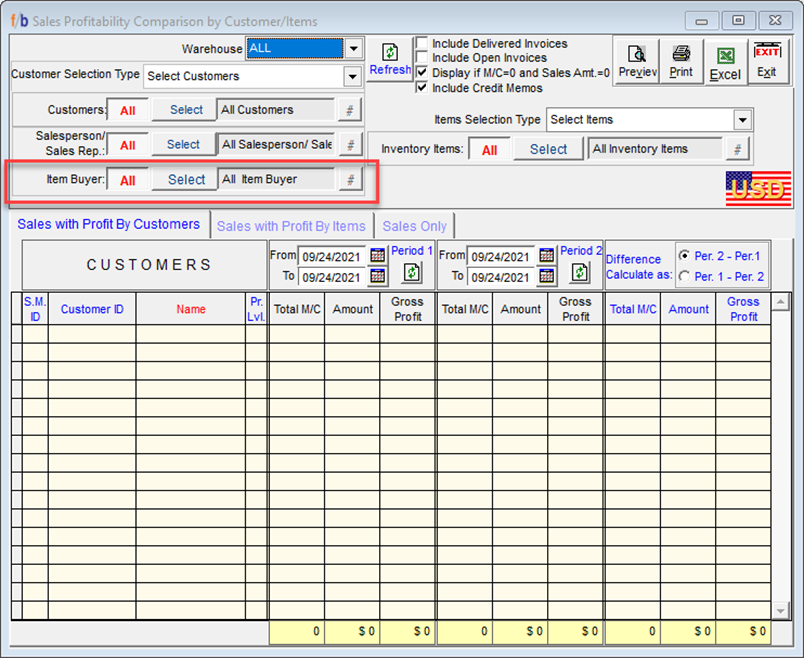Click the All button for Customers

(x=128, y=111)
